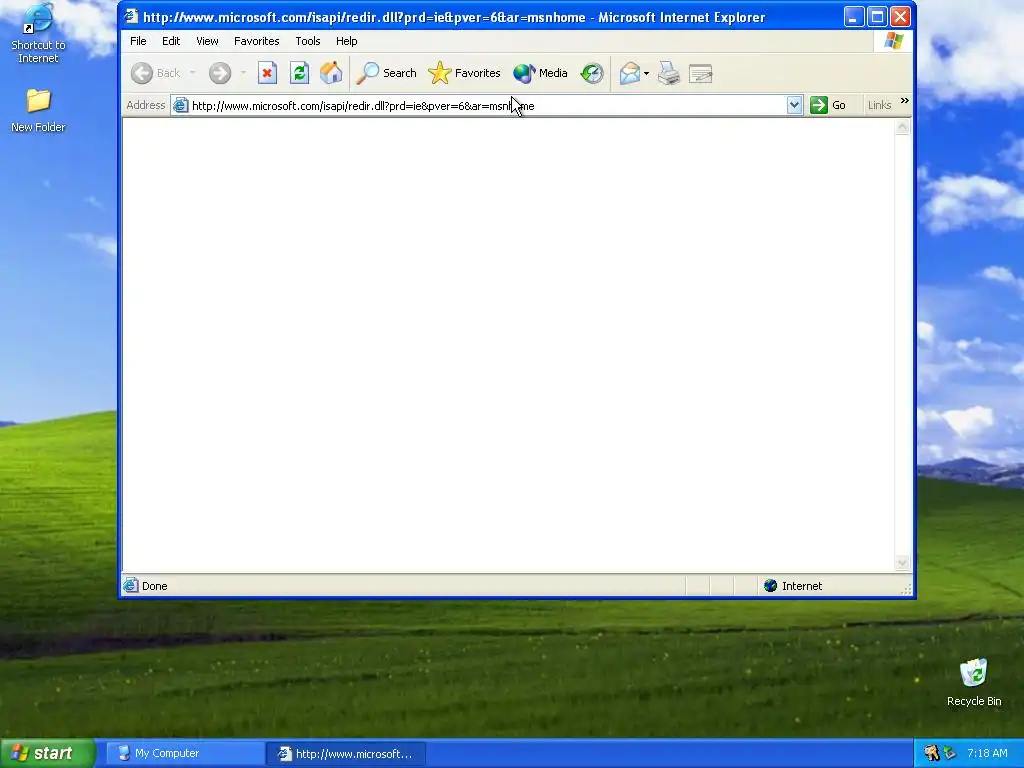Stop page loading with red X icon
The height and width of the screenshot is (768, 1024).
pyautogui.click(x=267, y=73)
